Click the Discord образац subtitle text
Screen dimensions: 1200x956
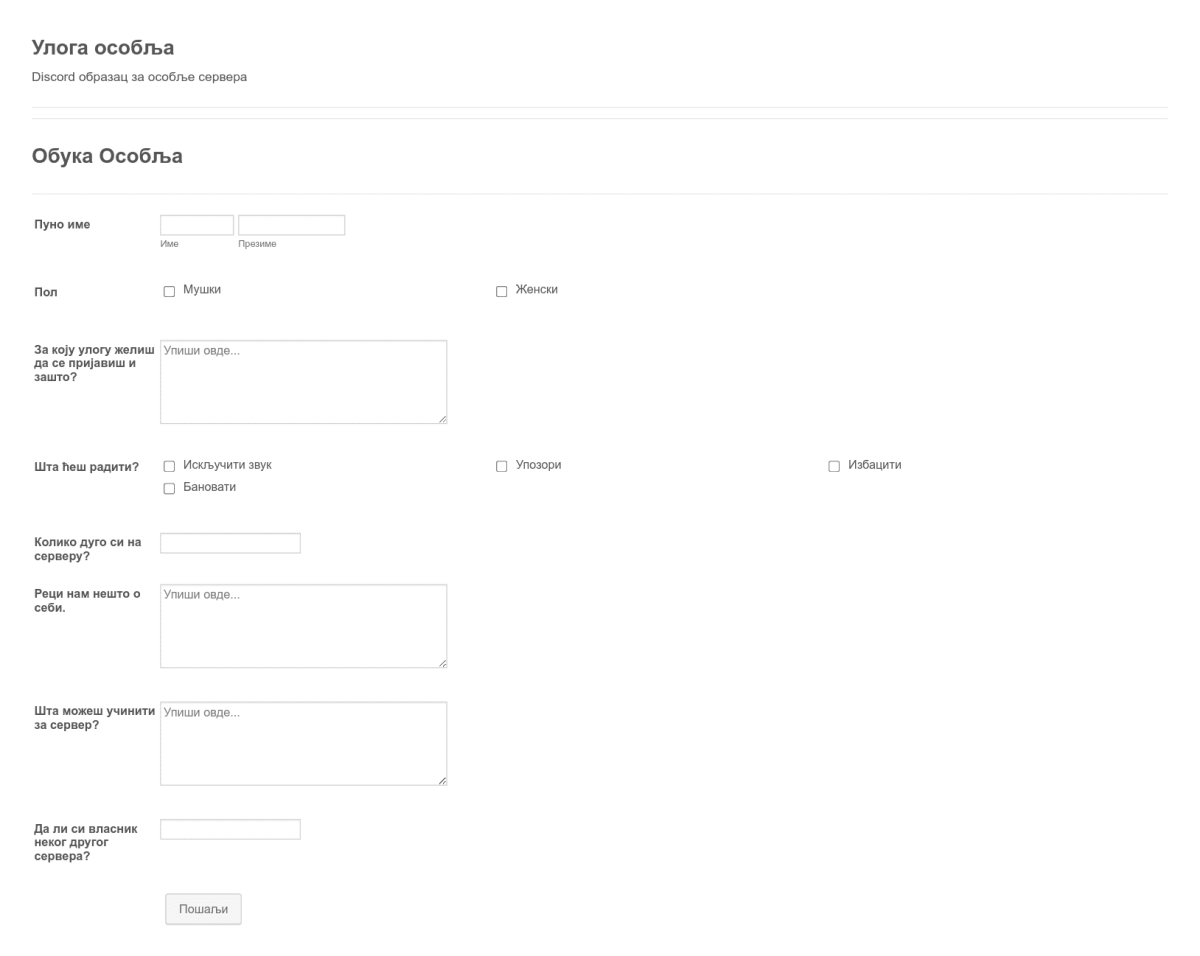(141, 74)
